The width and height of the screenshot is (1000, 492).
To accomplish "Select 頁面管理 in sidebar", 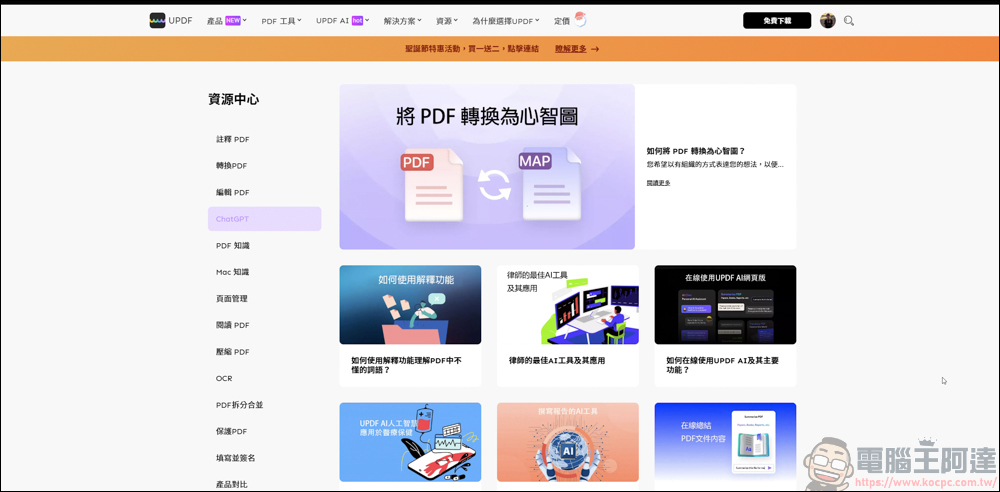I will click(x=232, y=299).
